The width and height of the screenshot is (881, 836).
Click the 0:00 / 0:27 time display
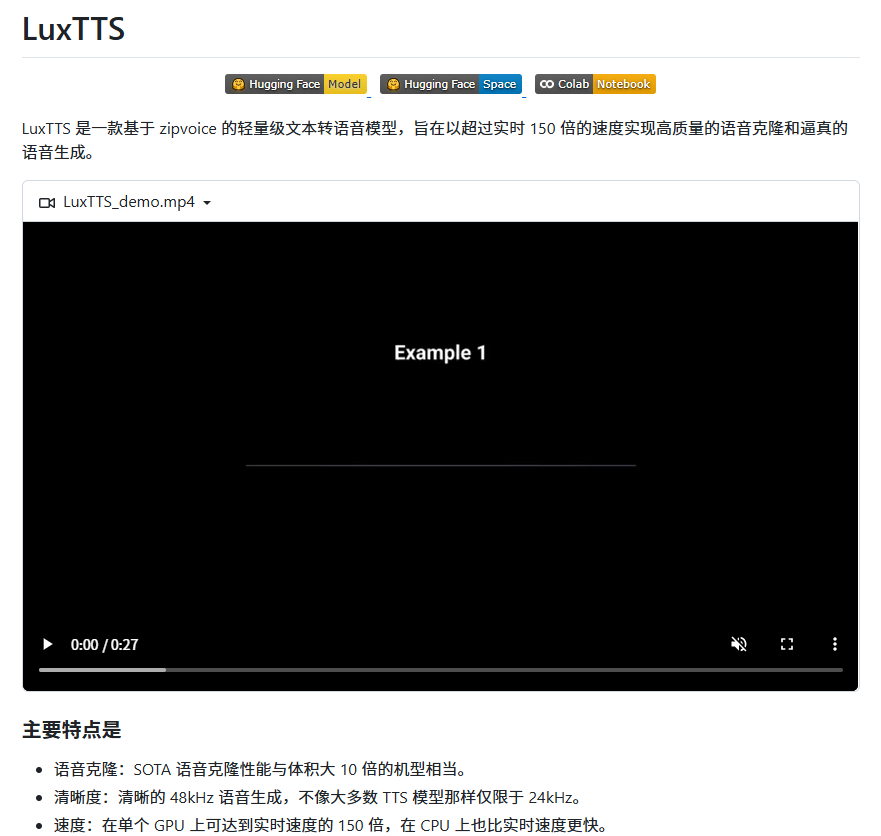tap(105, 644)
